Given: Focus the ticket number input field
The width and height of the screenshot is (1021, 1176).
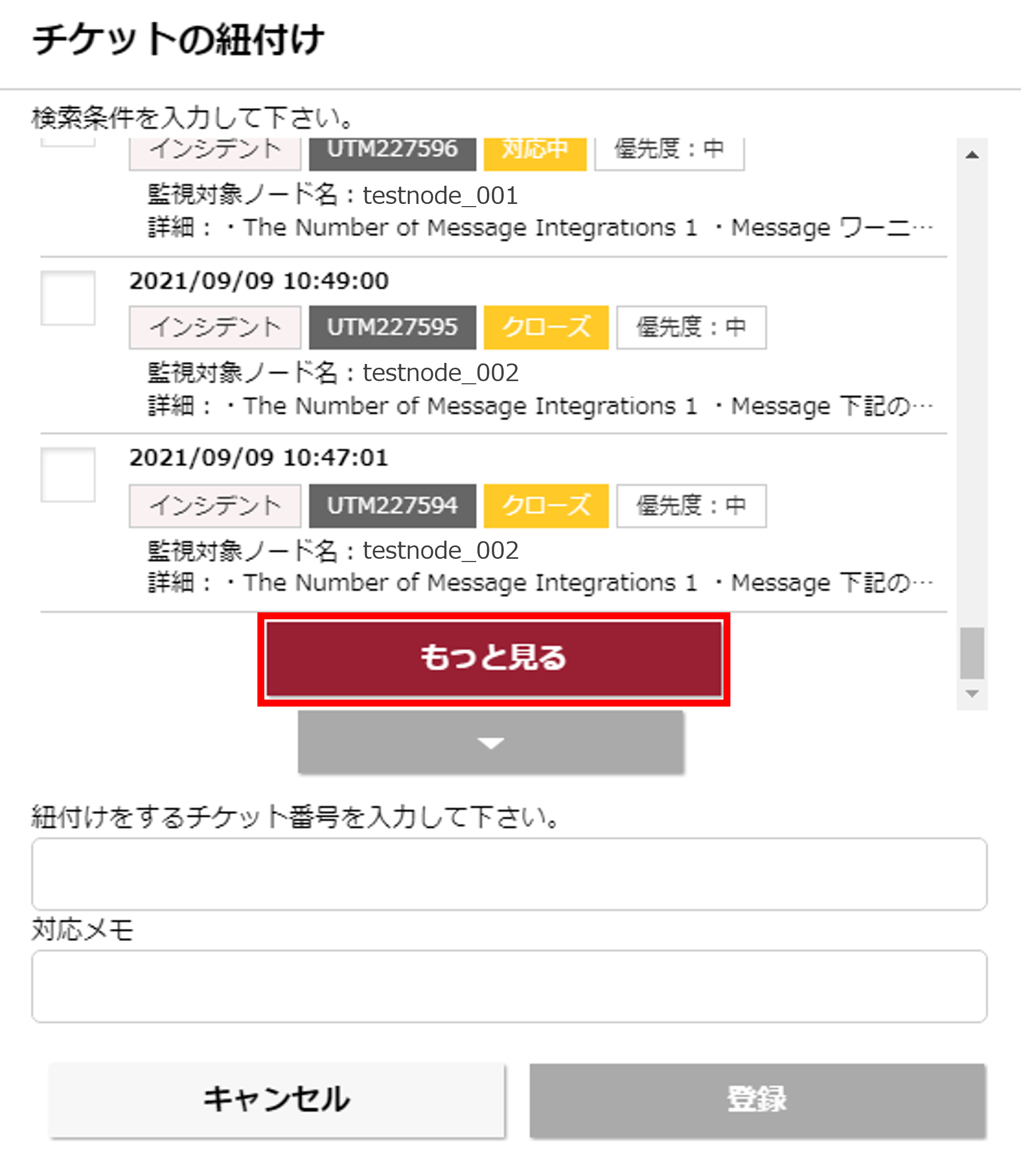Looking at the screenshot, I should (x=509, y=874).
